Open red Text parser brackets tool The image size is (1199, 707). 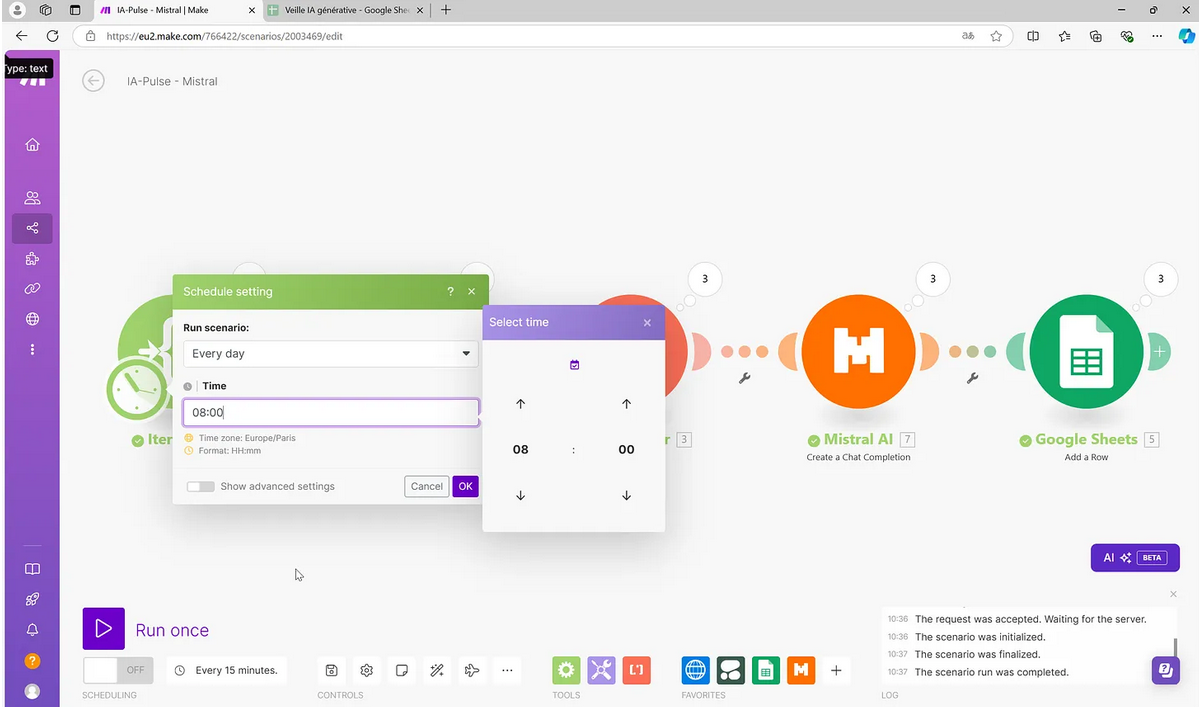point(636,670)
